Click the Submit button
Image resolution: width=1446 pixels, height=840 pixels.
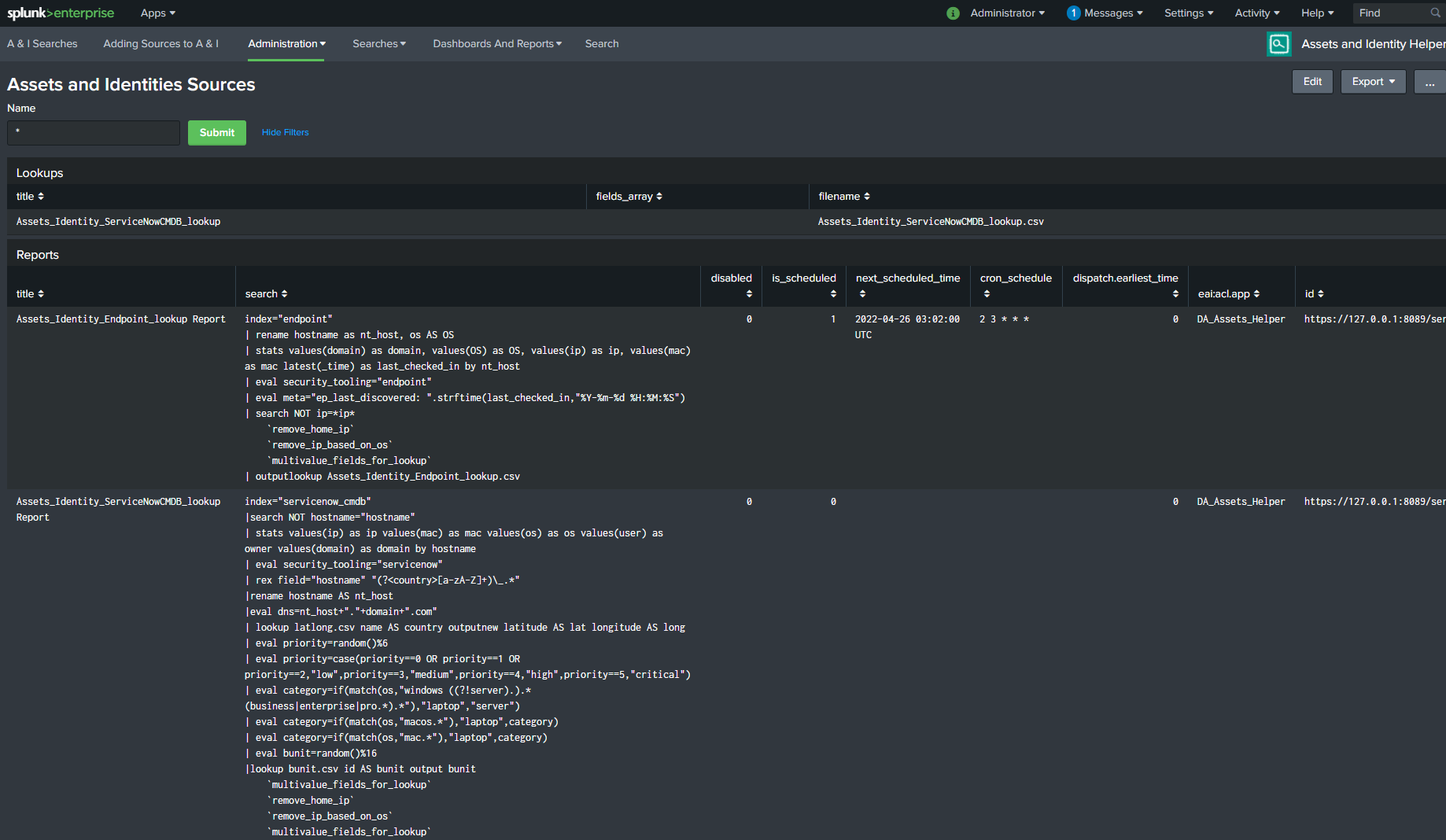coord(217,133)
